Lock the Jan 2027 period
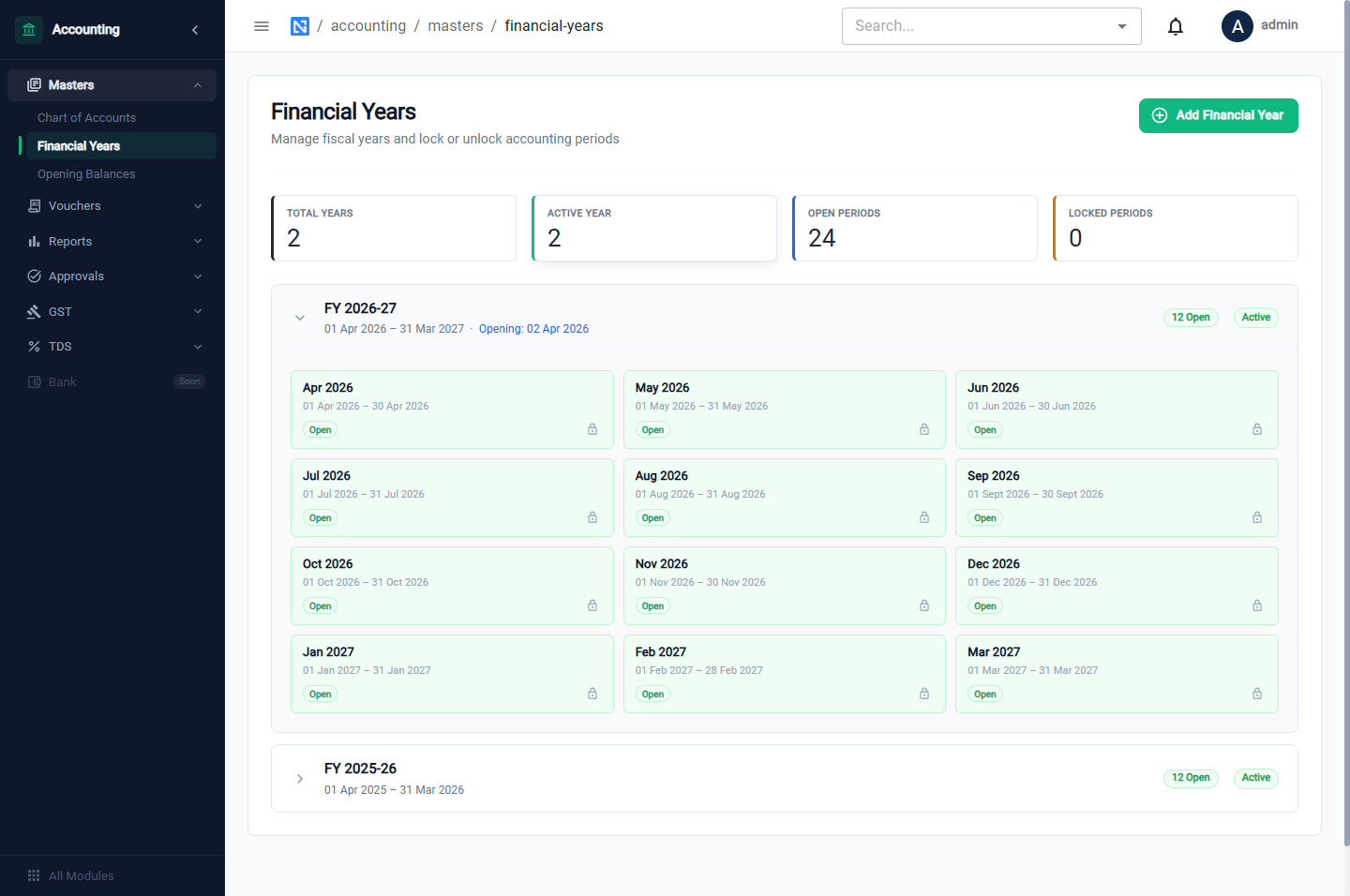The image size is (1350, 896). [592, 694]
